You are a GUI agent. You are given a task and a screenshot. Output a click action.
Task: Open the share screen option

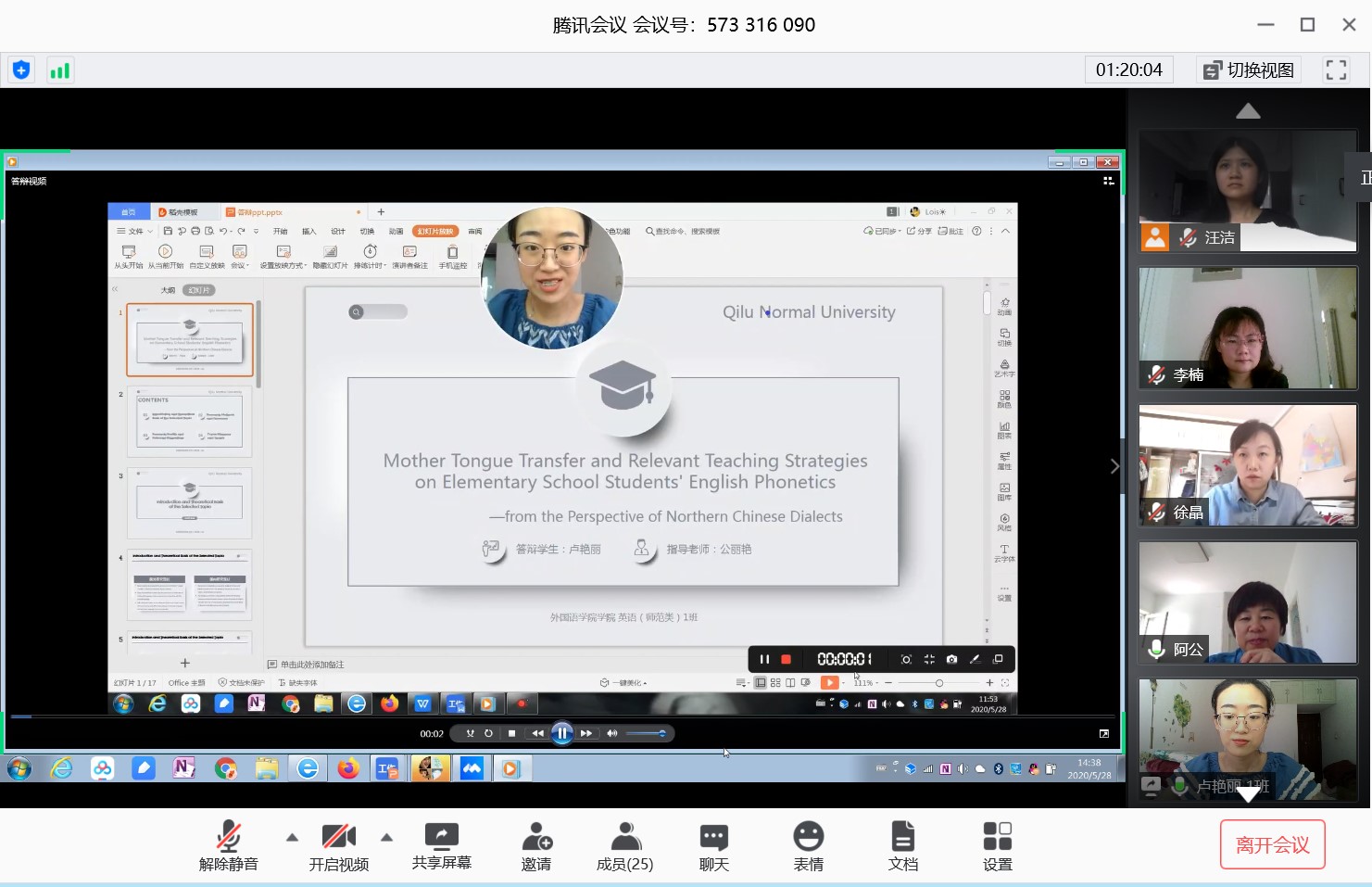pos(441,844)
